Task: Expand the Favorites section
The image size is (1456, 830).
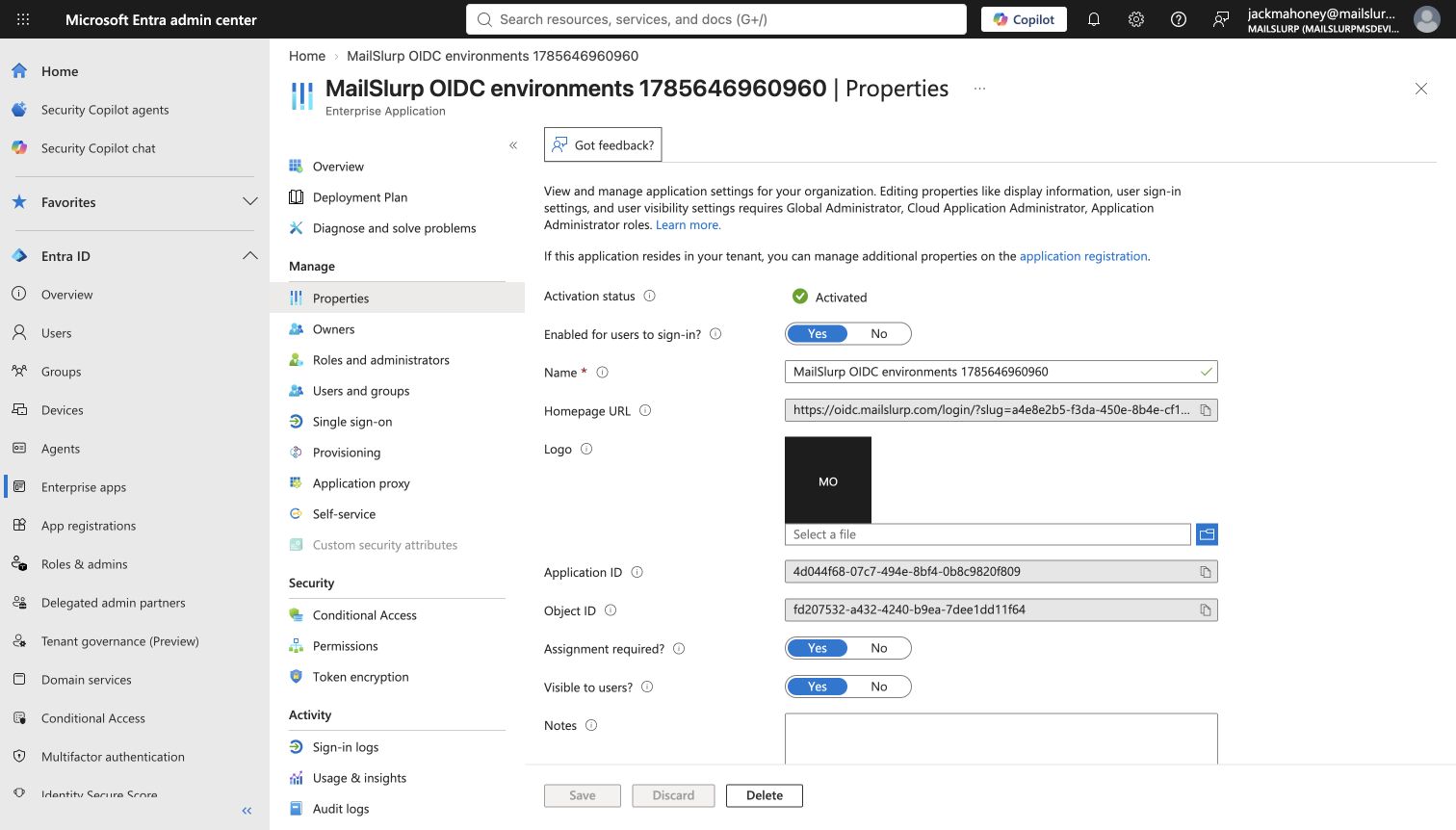Action: point(250,202)
